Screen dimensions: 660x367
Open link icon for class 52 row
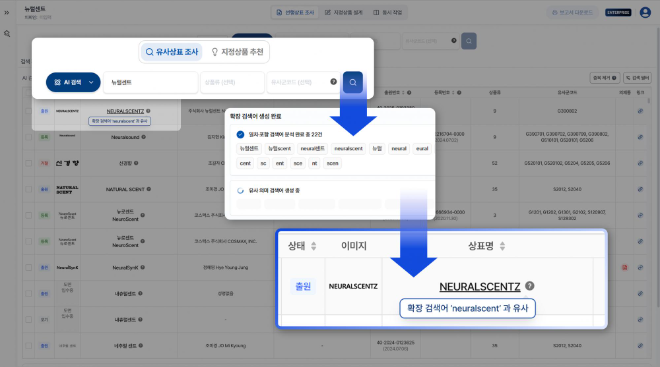coord(640,163)
